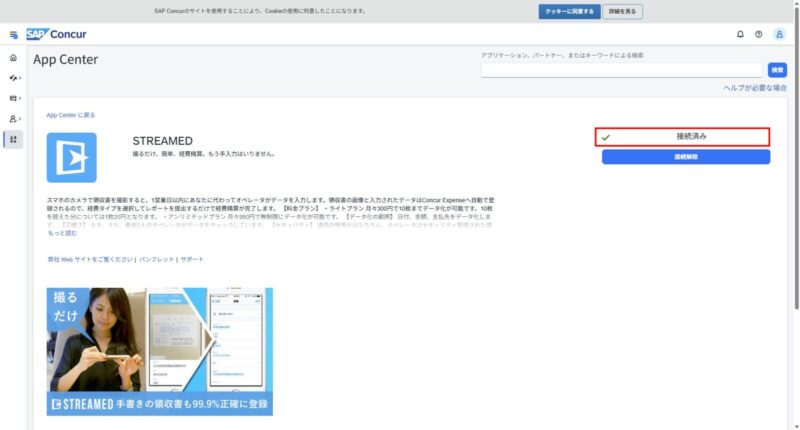Select the App Center sidebar icon
800x430 pixels.
tap(13, 139)
